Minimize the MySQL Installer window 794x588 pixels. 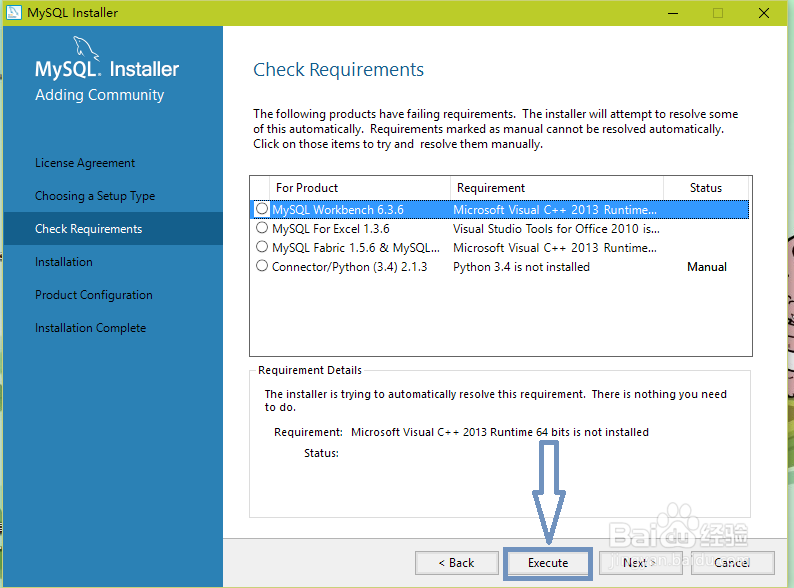click(x=672, y=13)
